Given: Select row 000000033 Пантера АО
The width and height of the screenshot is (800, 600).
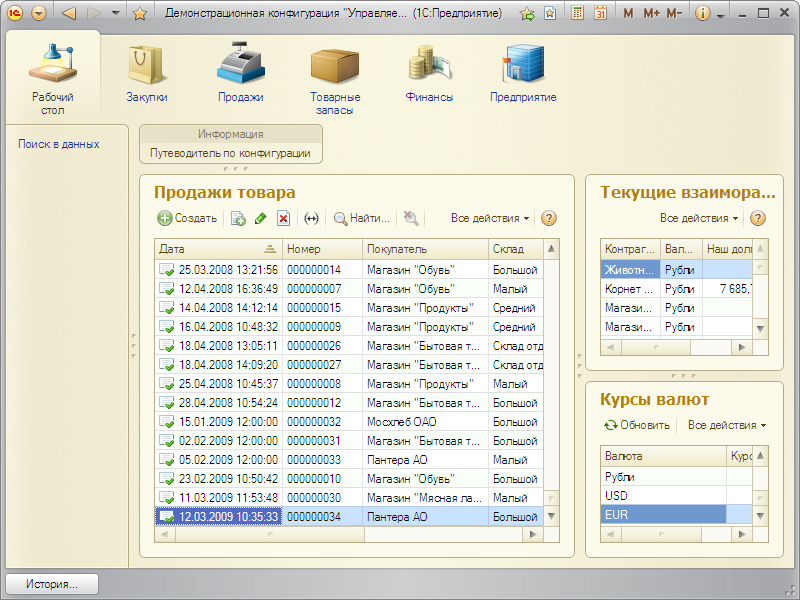Looking at the screenshot, I should pyautogui.click(x=349, y=460).
